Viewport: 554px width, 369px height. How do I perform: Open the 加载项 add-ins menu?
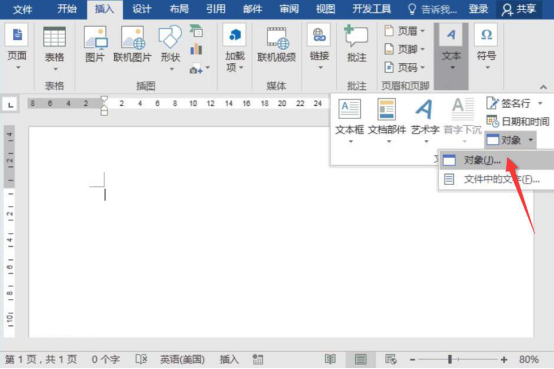pyautogui.click(x=235, y=47)
